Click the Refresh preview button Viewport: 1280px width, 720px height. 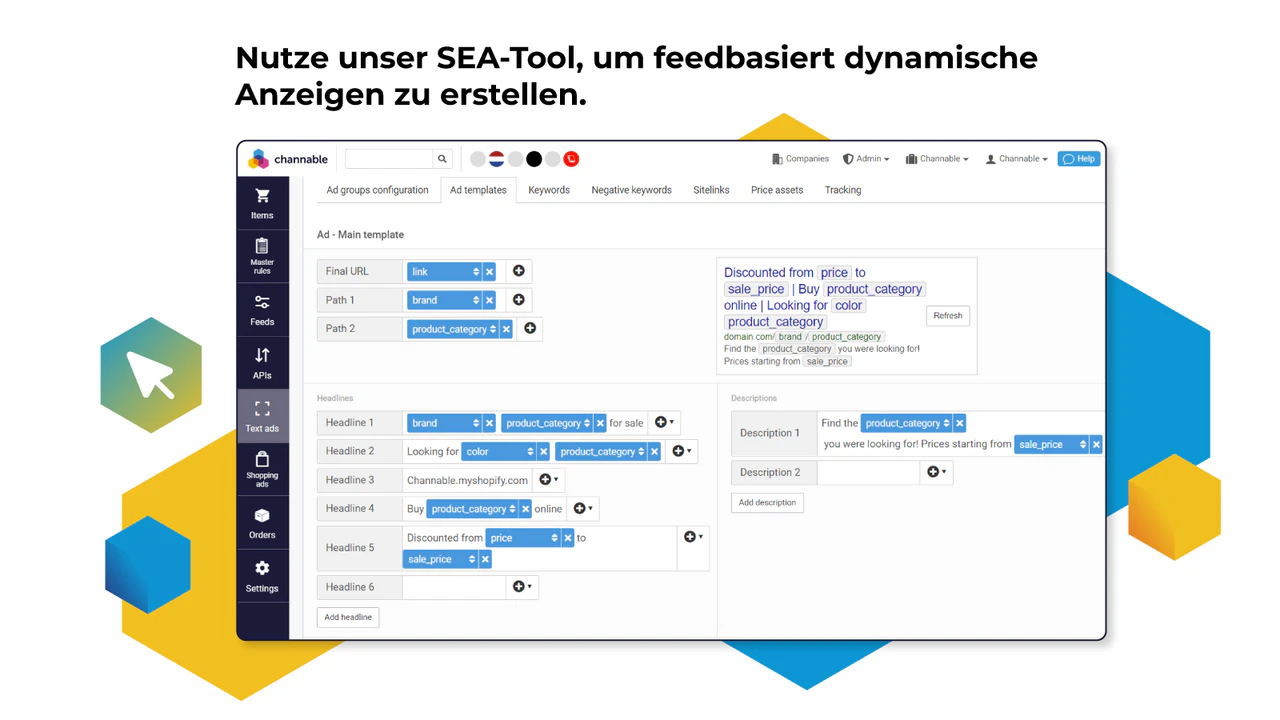[948, 316]
